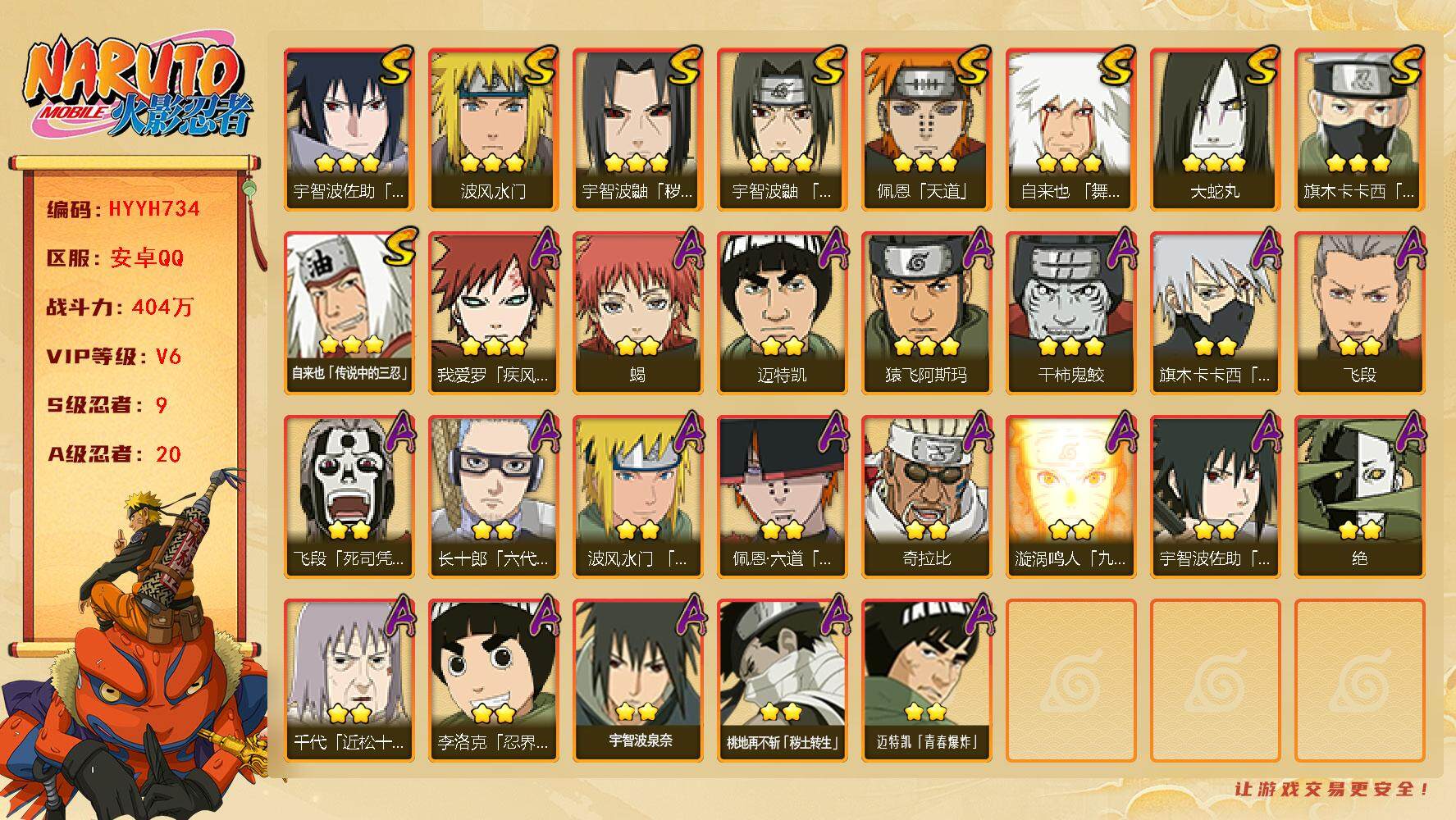Viewport: 1456px width, 820px height.
Task: Click the 迈特凯 ninja portrait
Action: pos(782,312)
